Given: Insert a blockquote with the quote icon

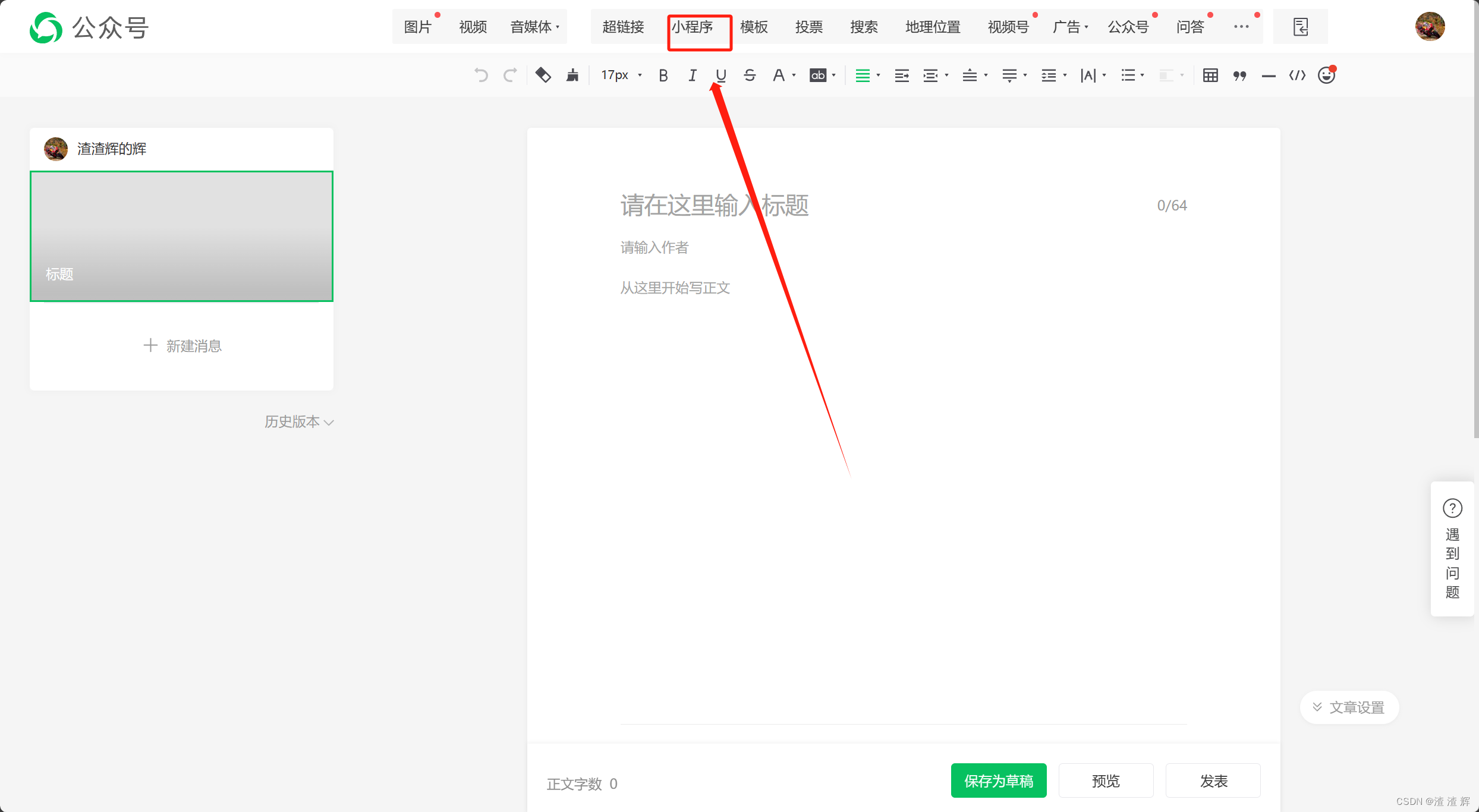Looking at the screenshot, I should click(1239, 75).
